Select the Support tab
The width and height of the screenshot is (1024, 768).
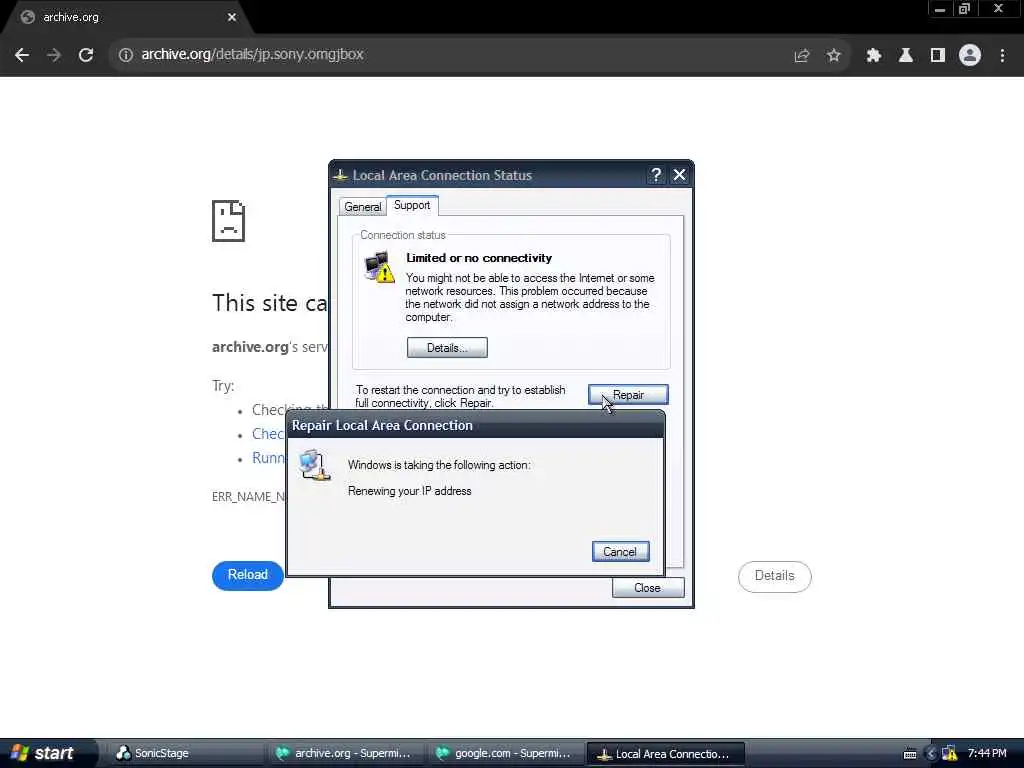pos(412,205)
